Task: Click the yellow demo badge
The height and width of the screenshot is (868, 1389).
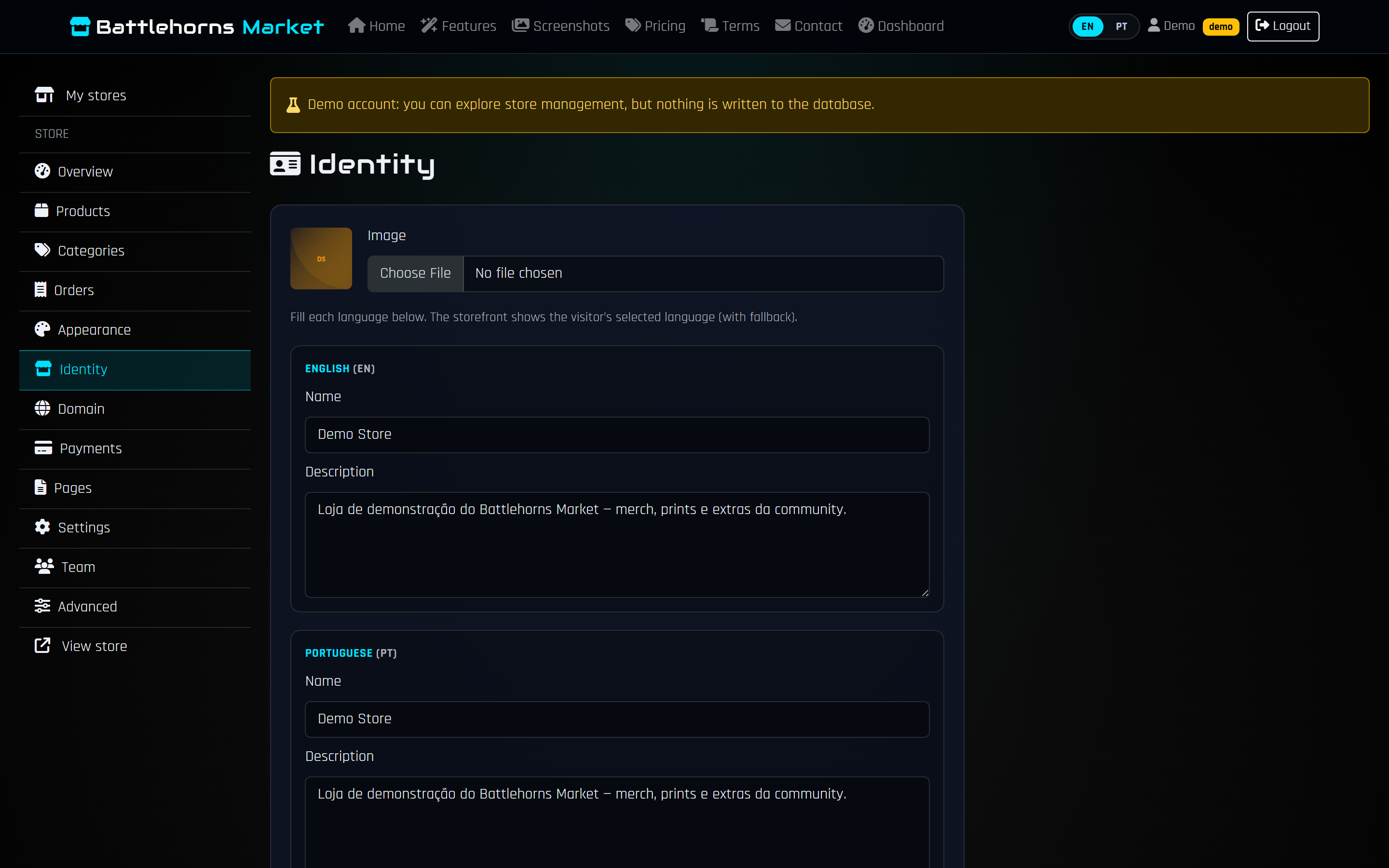Action: 1220,27
